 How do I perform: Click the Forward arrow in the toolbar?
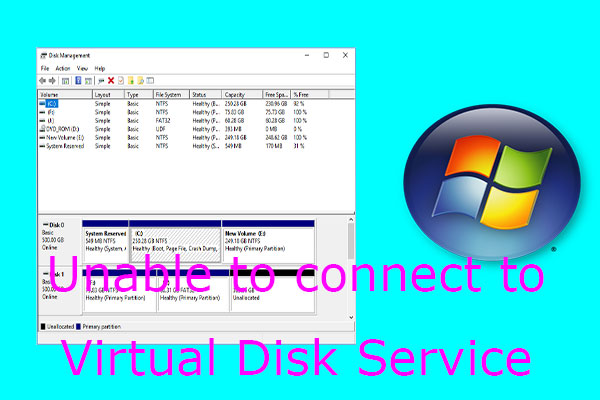coord(52,80)
